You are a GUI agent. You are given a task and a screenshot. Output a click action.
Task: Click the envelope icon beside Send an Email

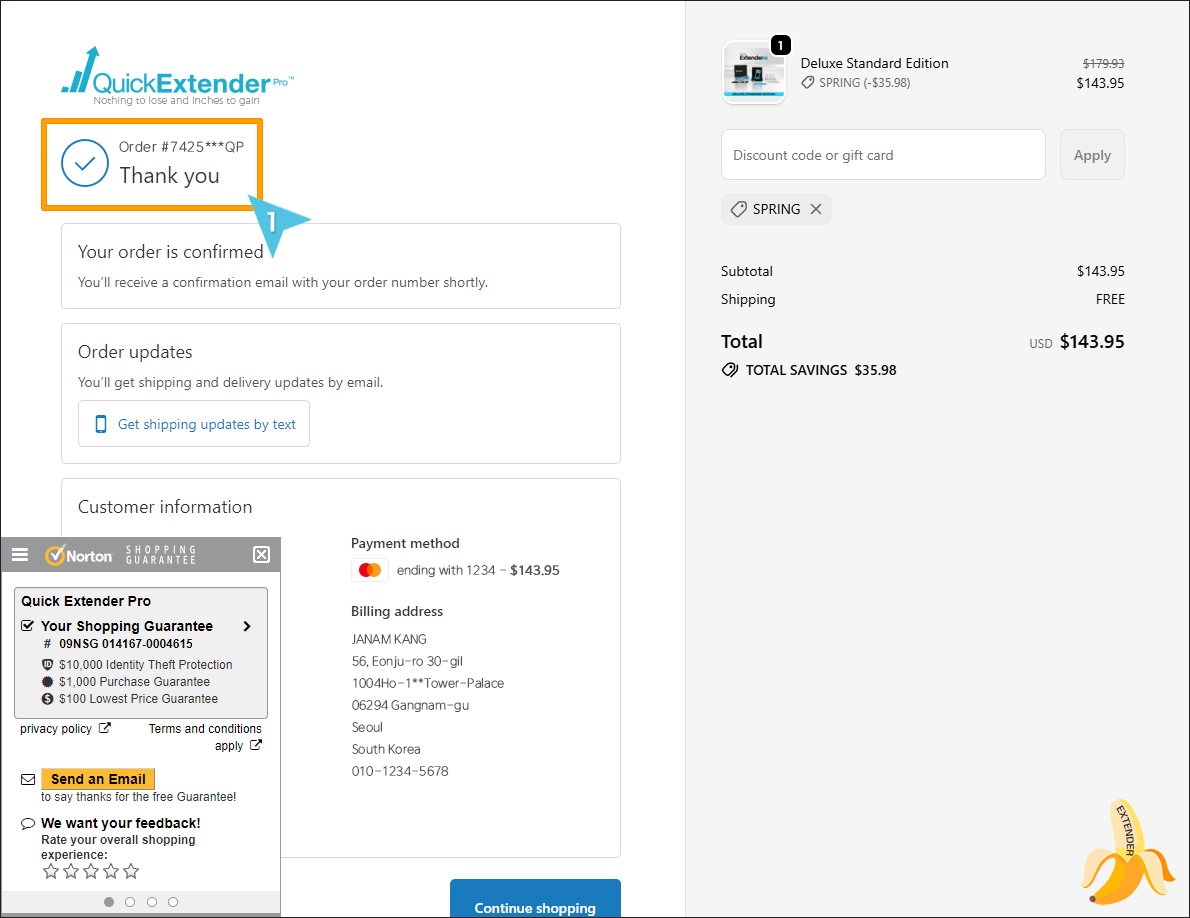pos(28,779)
